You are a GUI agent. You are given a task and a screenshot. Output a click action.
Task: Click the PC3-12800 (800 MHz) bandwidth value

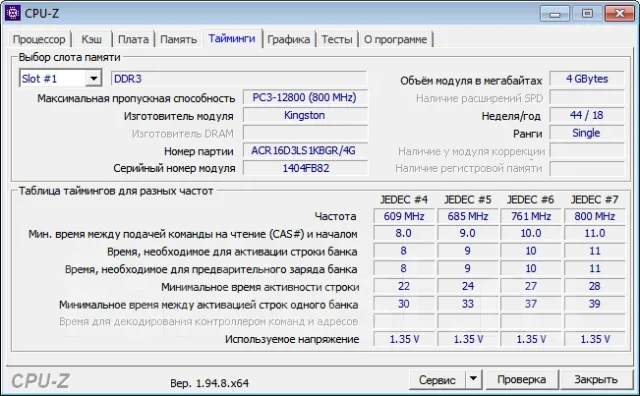(304, 98)
